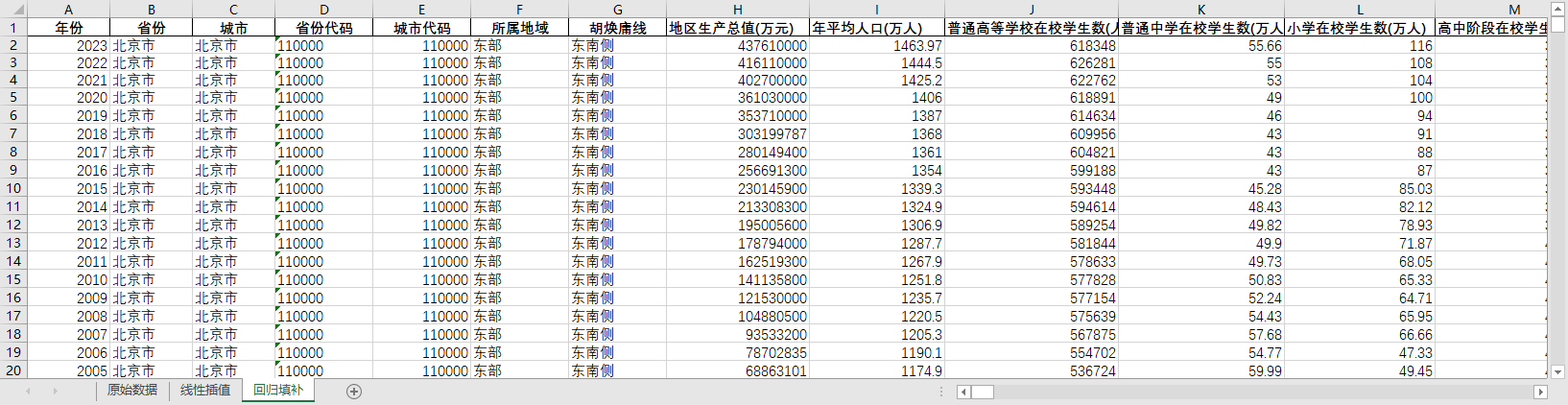
Task: Select column E header
Action: click(x=421, y=9)
